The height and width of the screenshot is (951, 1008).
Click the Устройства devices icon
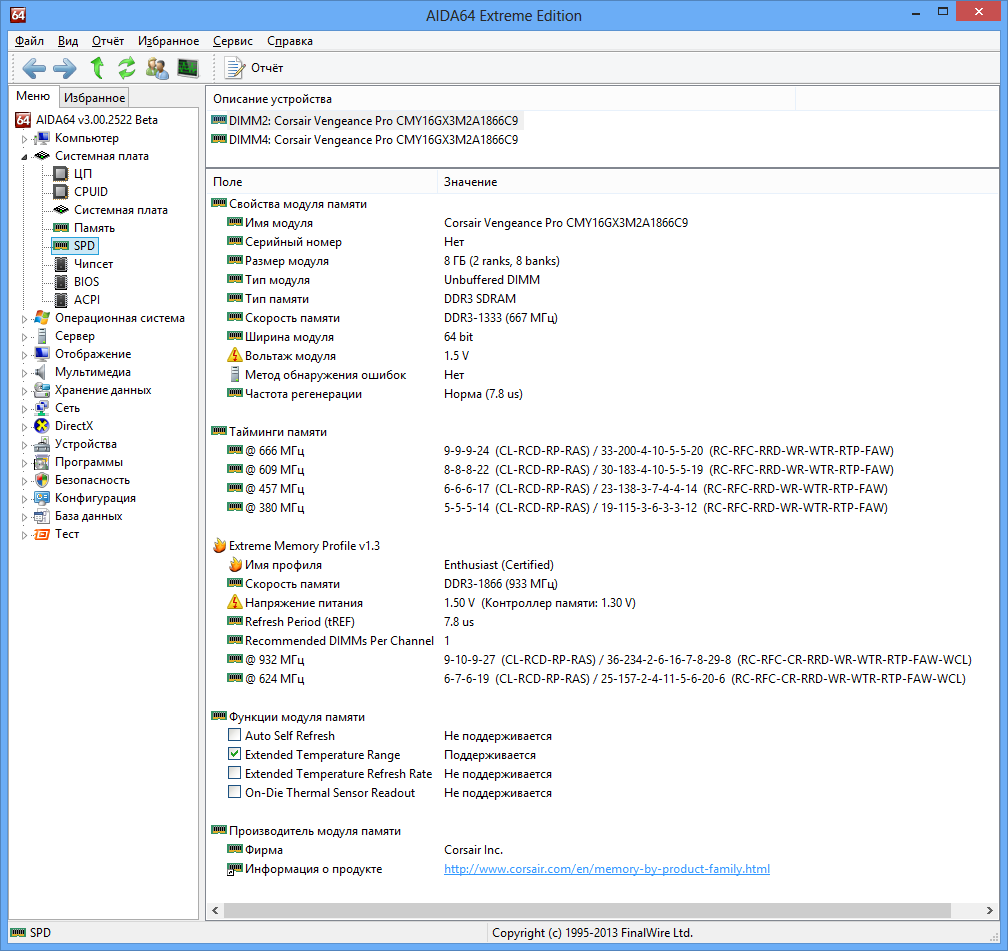pos(42,444)
